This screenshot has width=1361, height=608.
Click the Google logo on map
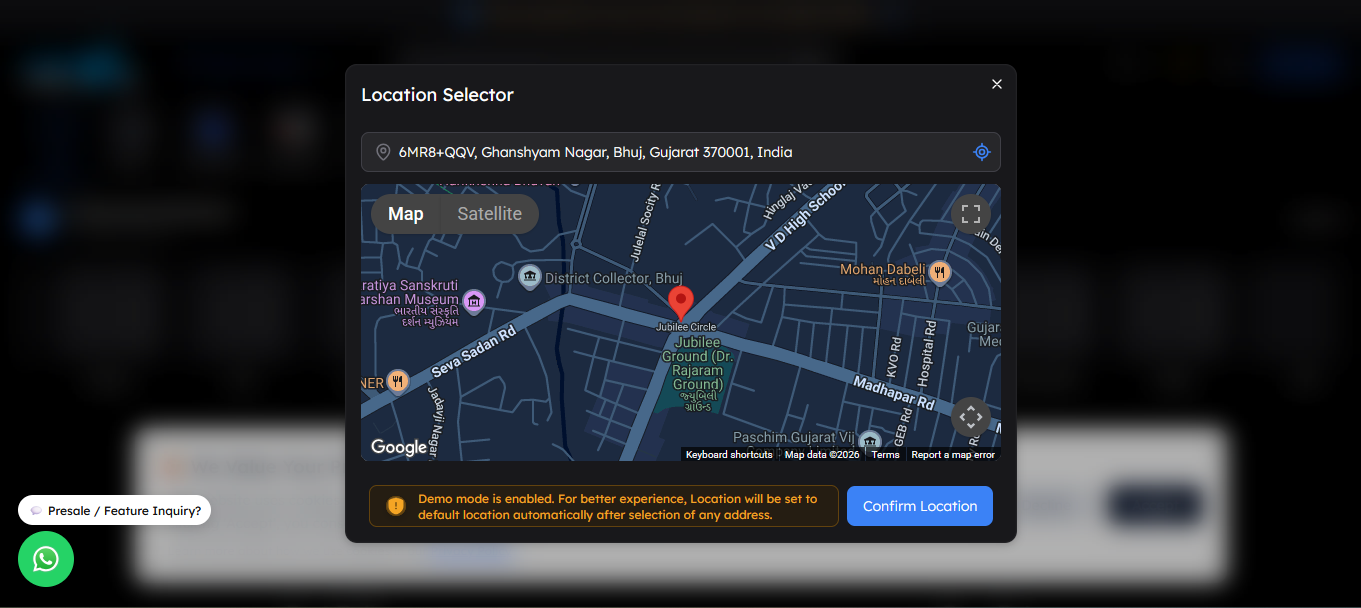tap(398, 447)
